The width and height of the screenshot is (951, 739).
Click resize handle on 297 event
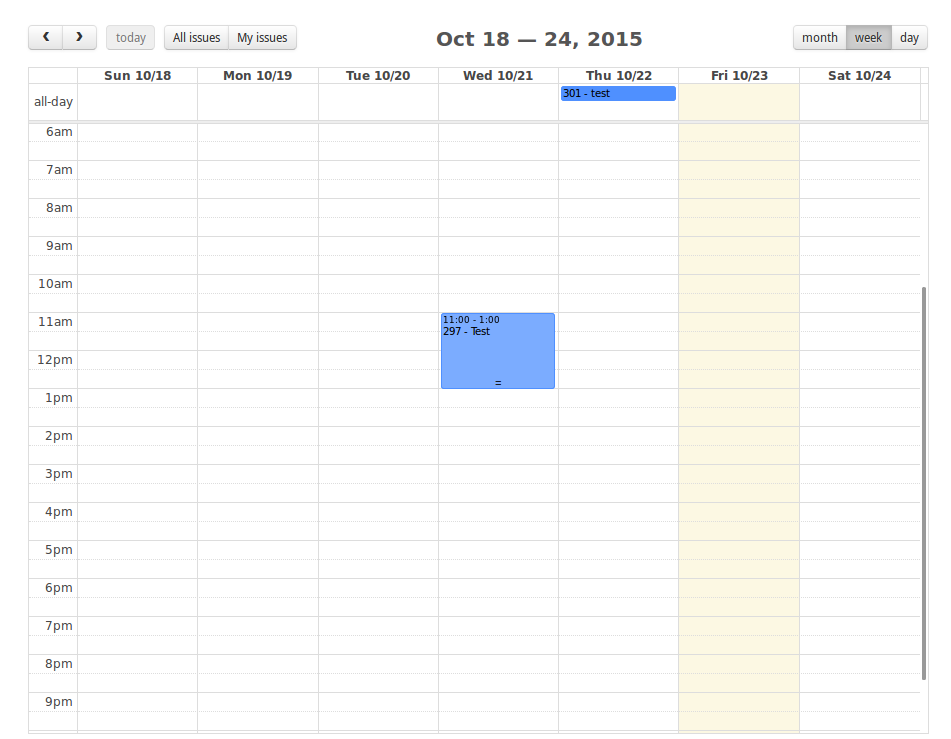498,383
